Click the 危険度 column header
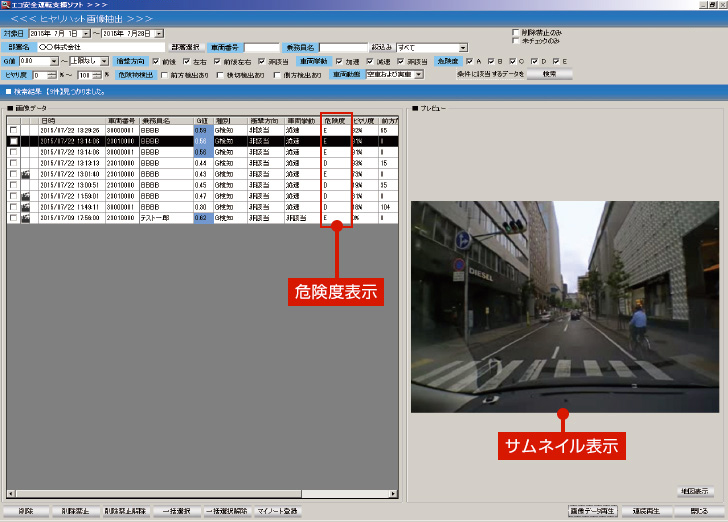 (333, 120)
